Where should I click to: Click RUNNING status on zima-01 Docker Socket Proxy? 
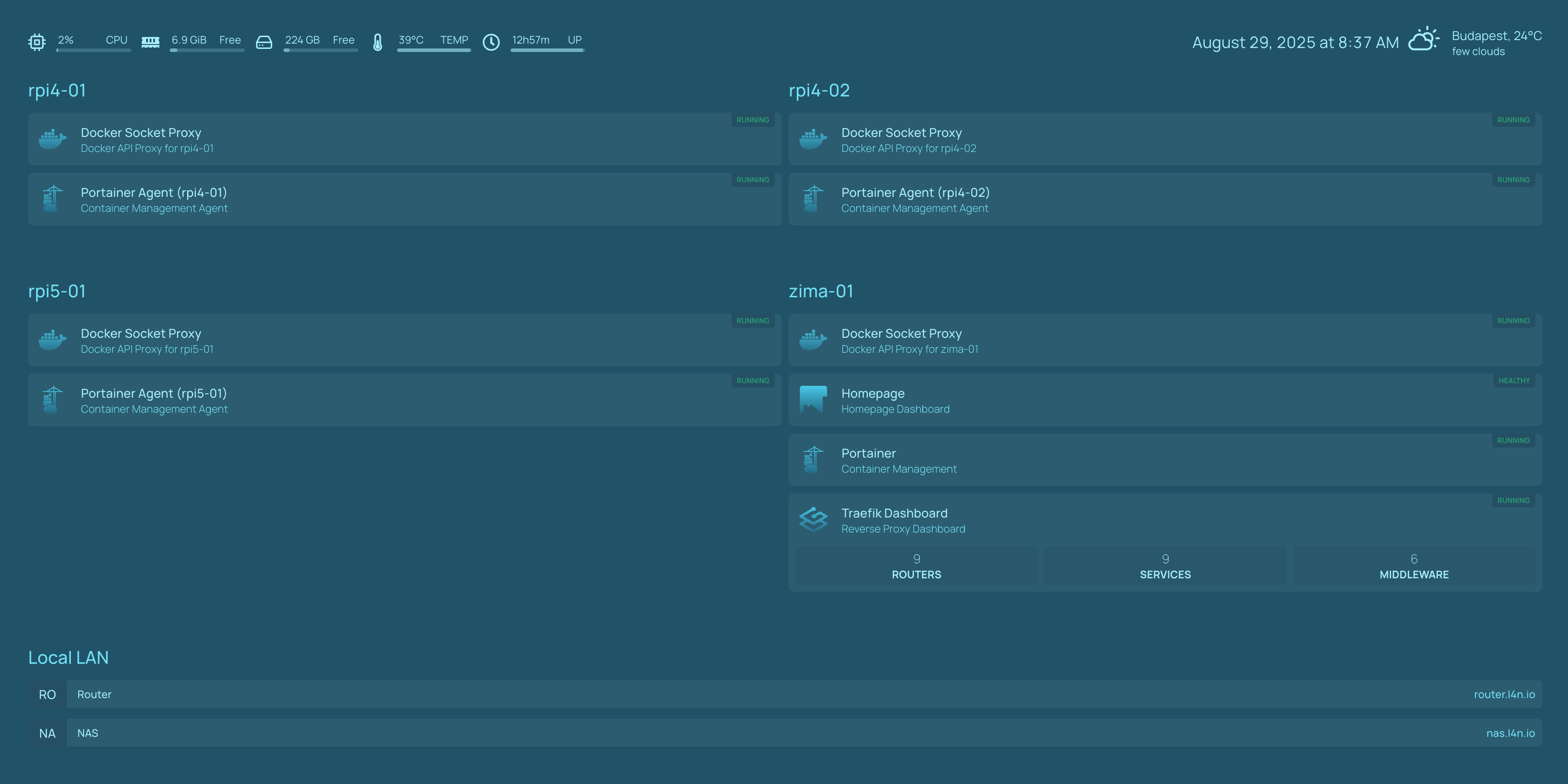pyautogui.click(x=1513, y=321)
